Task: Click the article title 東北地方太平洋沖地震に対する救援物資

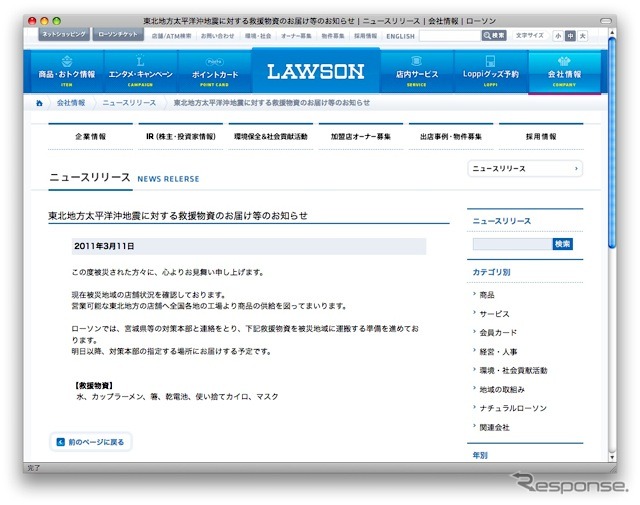Action: [x=178, y=216]
